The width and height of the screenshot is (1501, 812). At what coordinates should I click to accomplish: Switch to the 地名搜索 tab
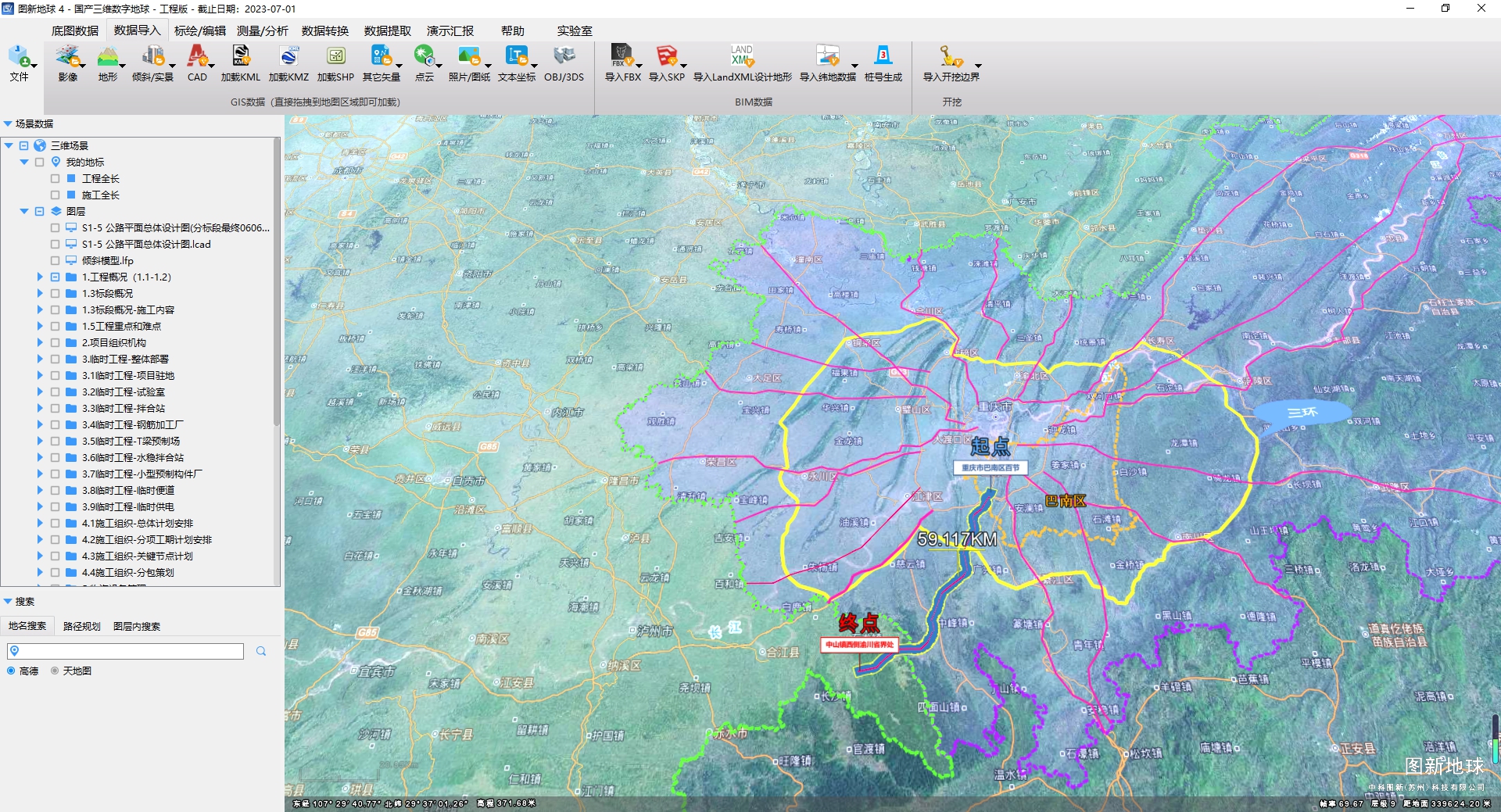[x=27, y=626]
